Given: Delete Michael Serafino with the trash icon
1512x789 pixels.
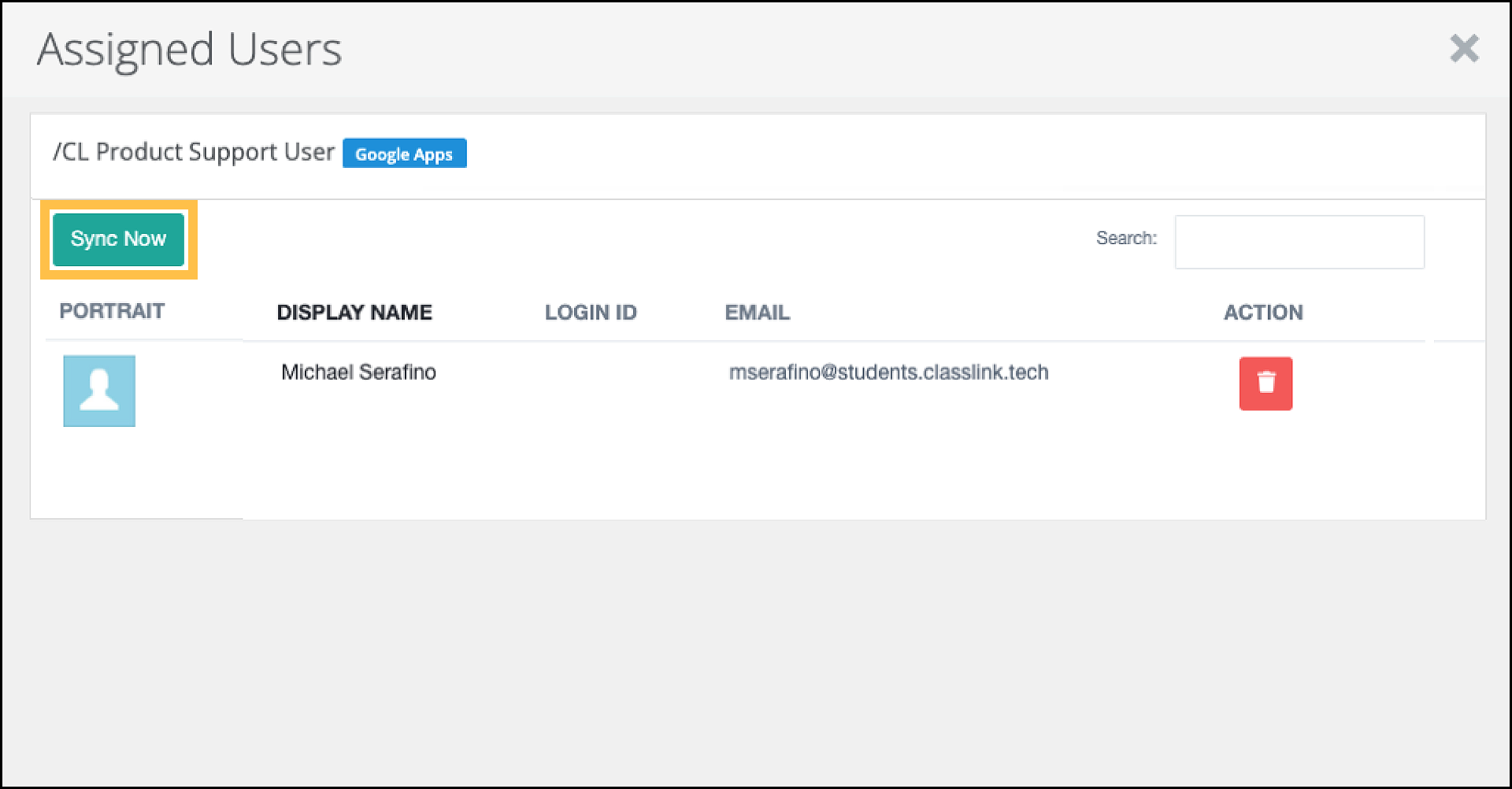Looking at the screenshot, I should click(1266, 383).
